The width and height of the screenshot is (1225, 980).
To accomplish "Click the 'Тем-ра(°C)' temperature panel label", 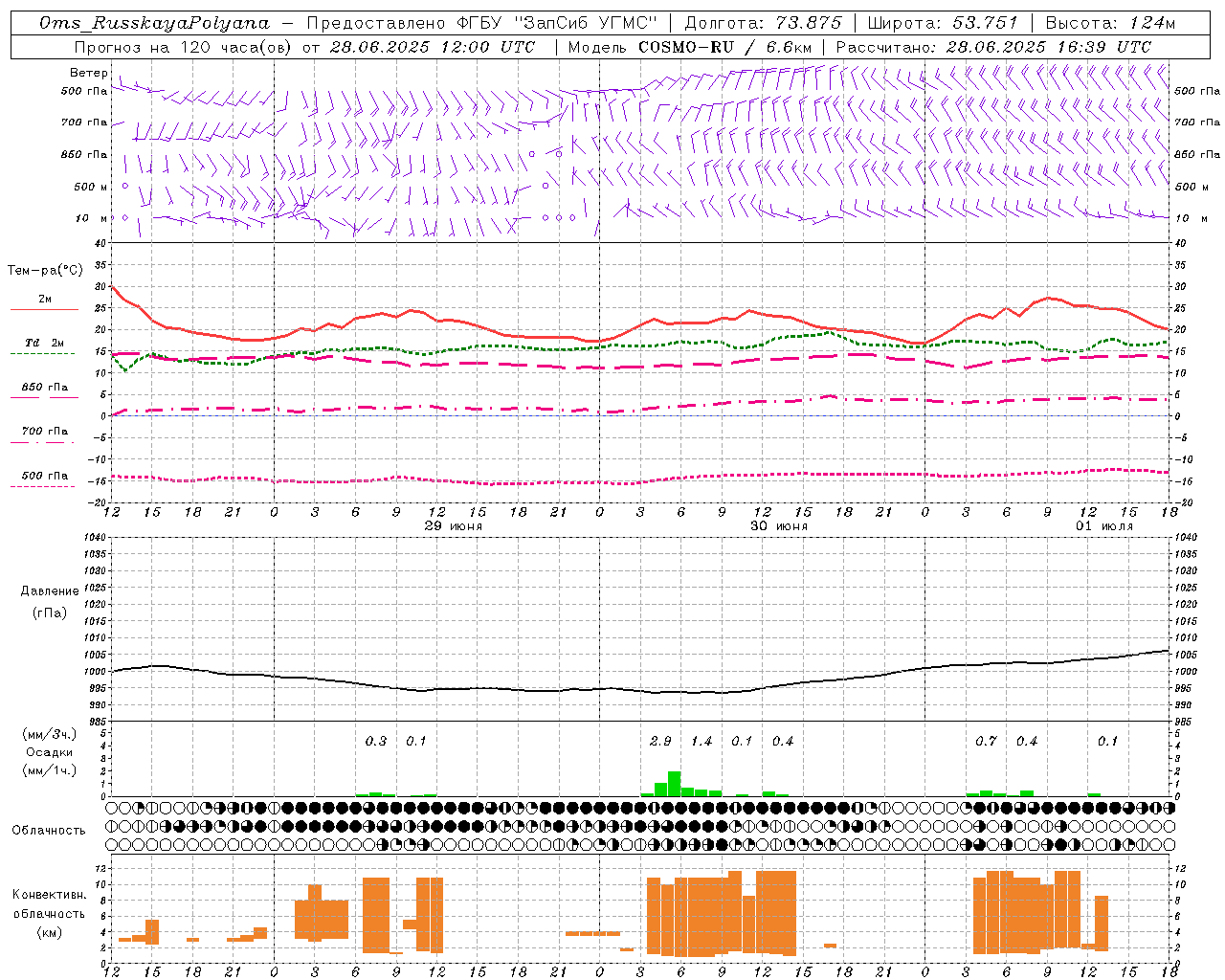I will tap(45, 271).
